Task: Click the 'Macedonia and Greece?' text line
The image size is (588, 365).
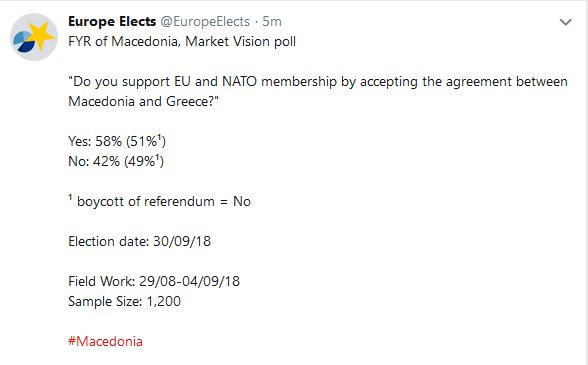Action: coord(143,101)
